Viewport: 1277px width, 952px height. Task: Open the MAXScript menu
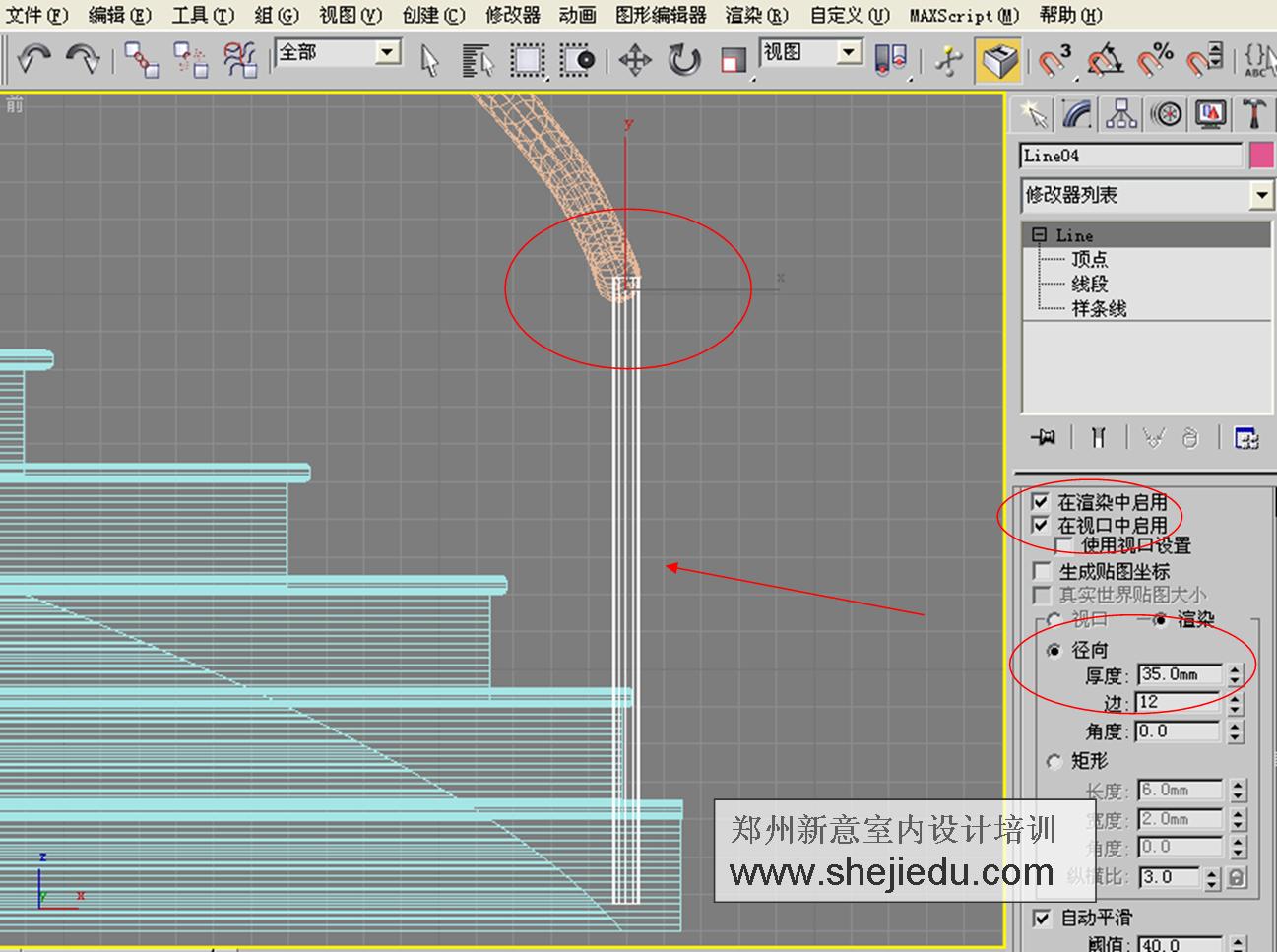tap(960, 15)
